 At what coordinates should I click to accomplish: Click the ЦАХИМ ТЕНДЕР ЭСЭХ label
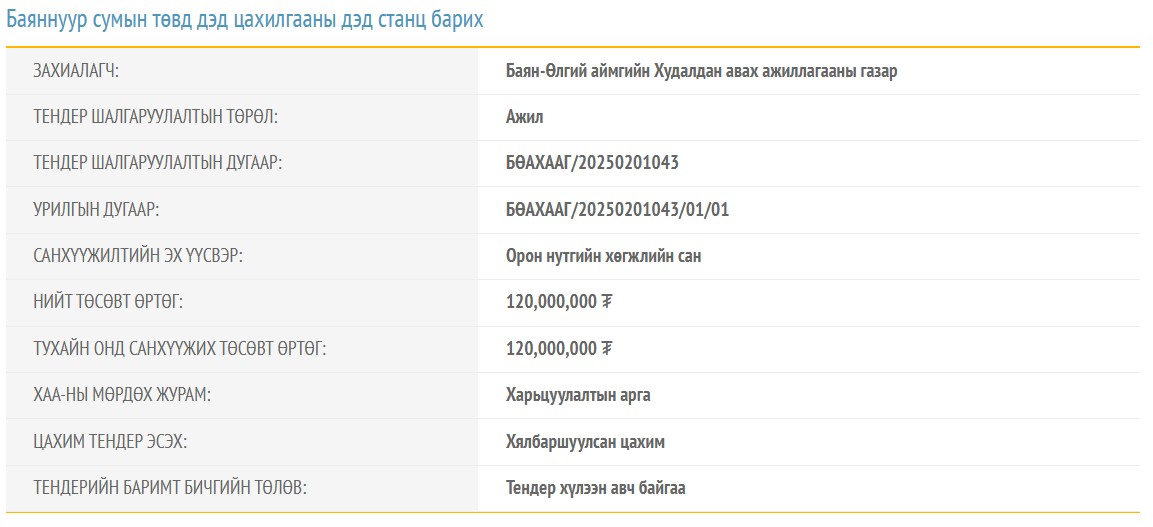pyautogui.click(x=110, y=442)
